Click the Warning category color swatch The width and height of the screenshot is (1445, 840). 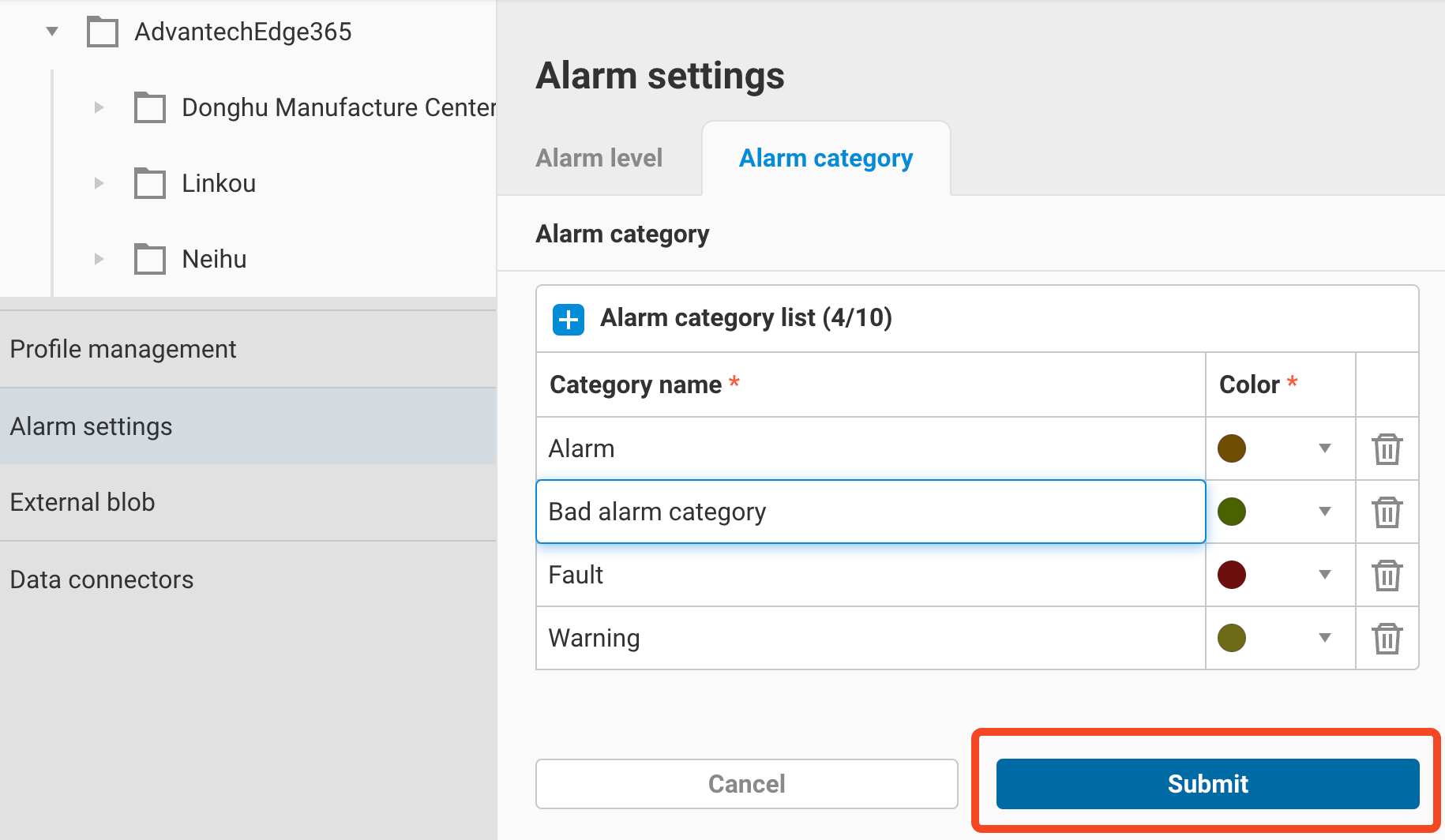(1232, 638)
